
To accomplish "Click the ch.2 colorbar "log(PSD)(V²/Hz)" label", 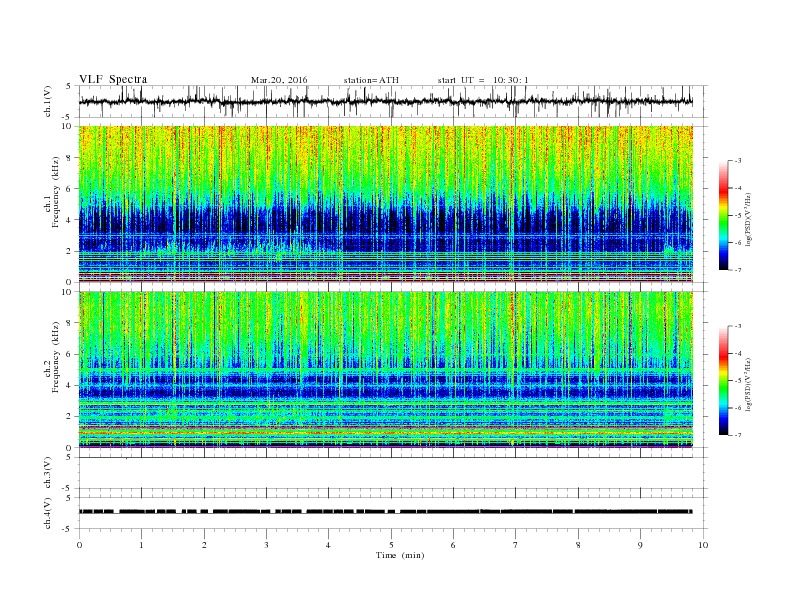I will 748,384.
